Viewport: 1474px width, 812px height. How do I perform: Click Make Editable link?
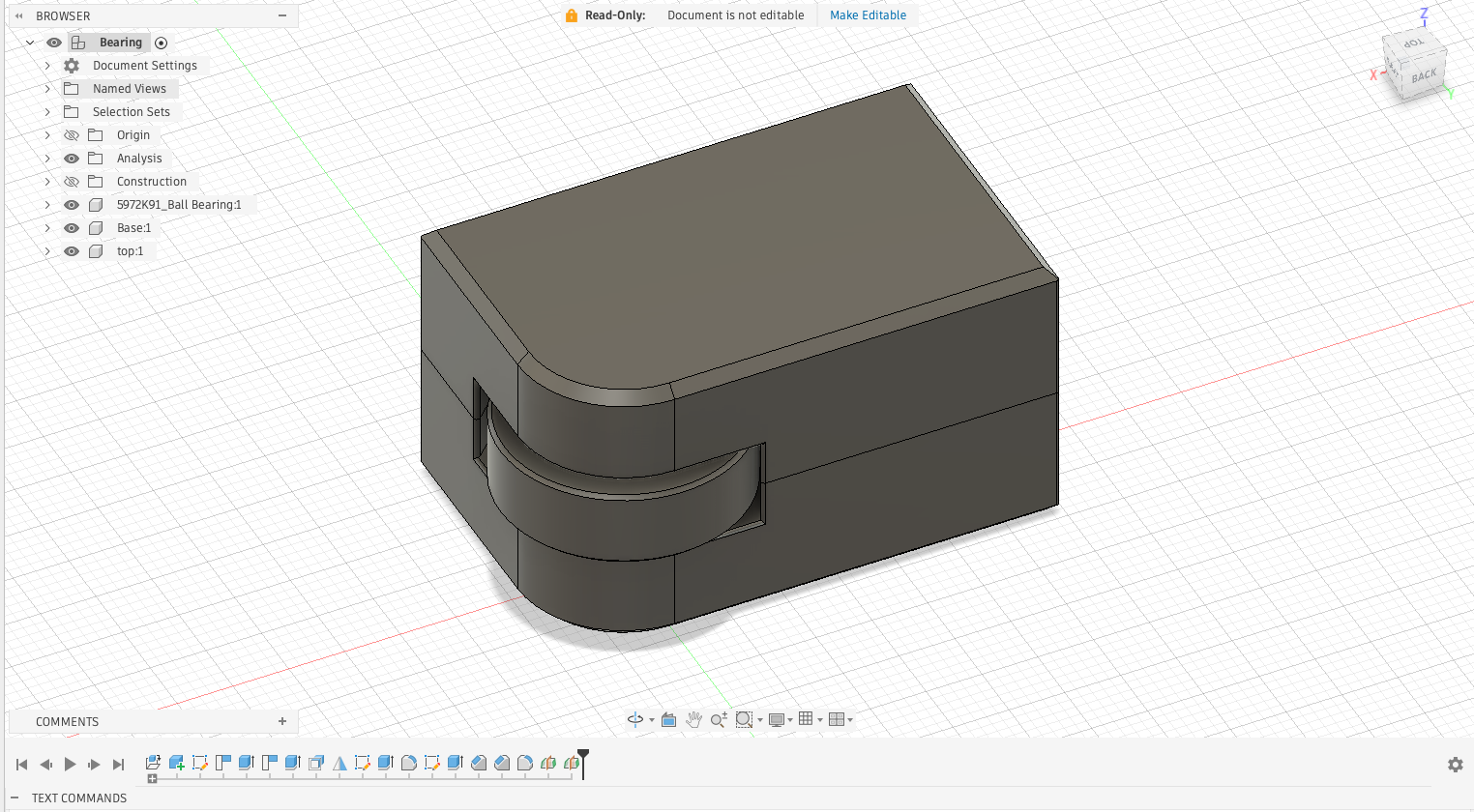[x=868, y=15]
